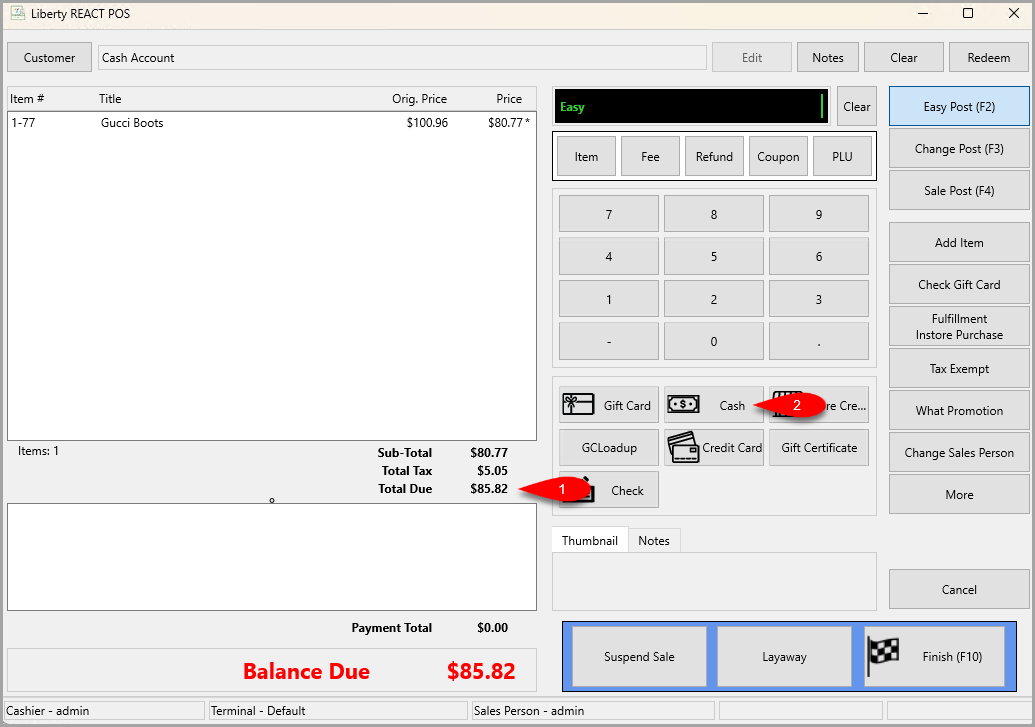Screen dimensions: 1035x727
Task: Click the Redeem button
Action: (x=989, y=57)
